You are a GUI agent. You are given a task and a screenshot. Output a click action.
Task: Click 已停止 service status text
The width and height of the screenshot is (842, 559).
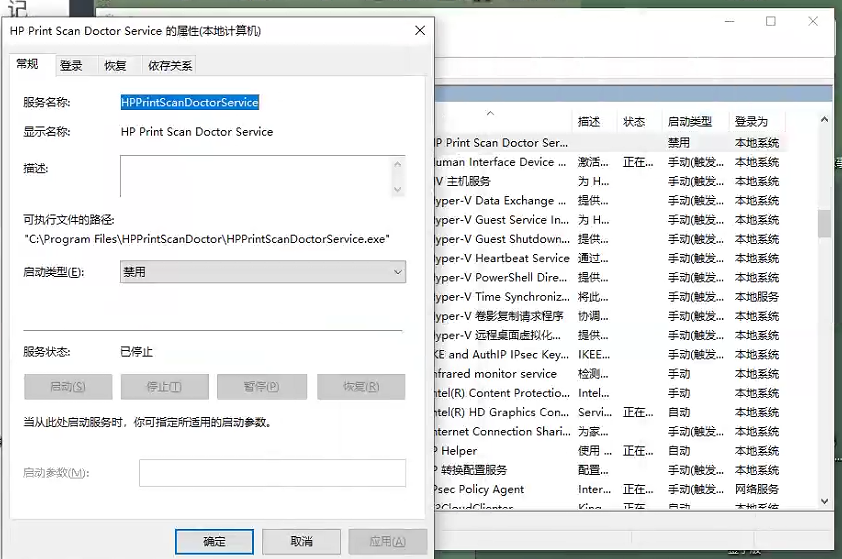point(136,352)
